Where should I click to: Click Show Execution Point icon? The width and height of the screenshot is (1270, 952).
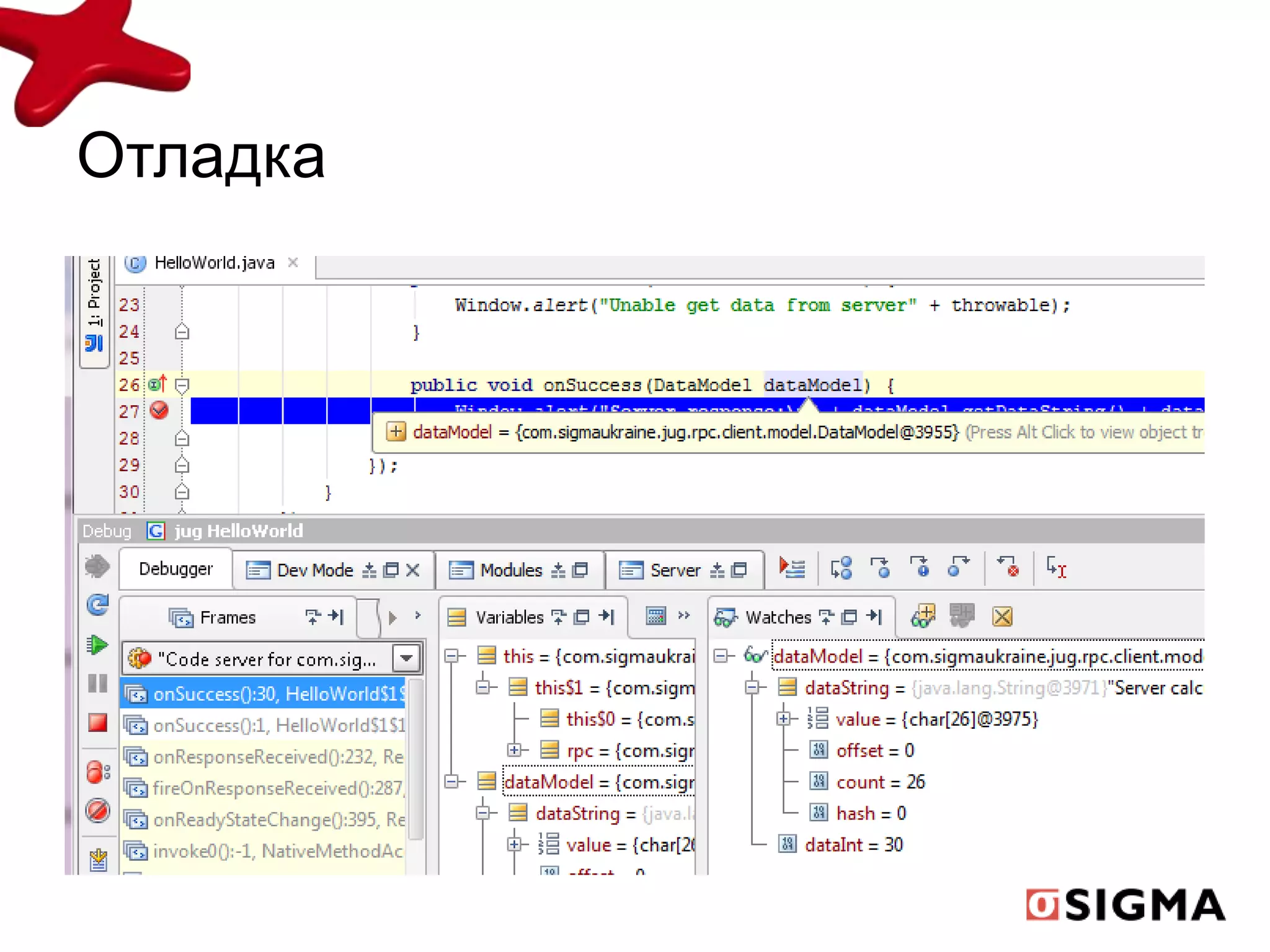pyautogui.click(x=792, y=568)
